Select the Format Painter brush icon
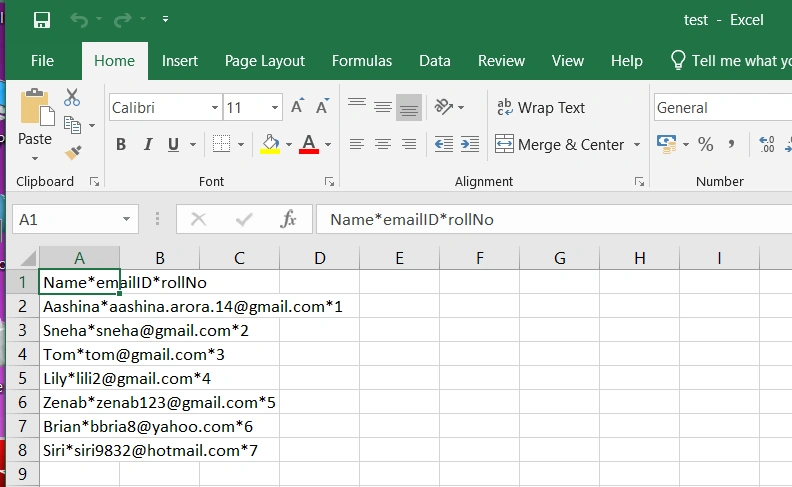Screen dimensions: 792x487 click(x=73, y=153)
